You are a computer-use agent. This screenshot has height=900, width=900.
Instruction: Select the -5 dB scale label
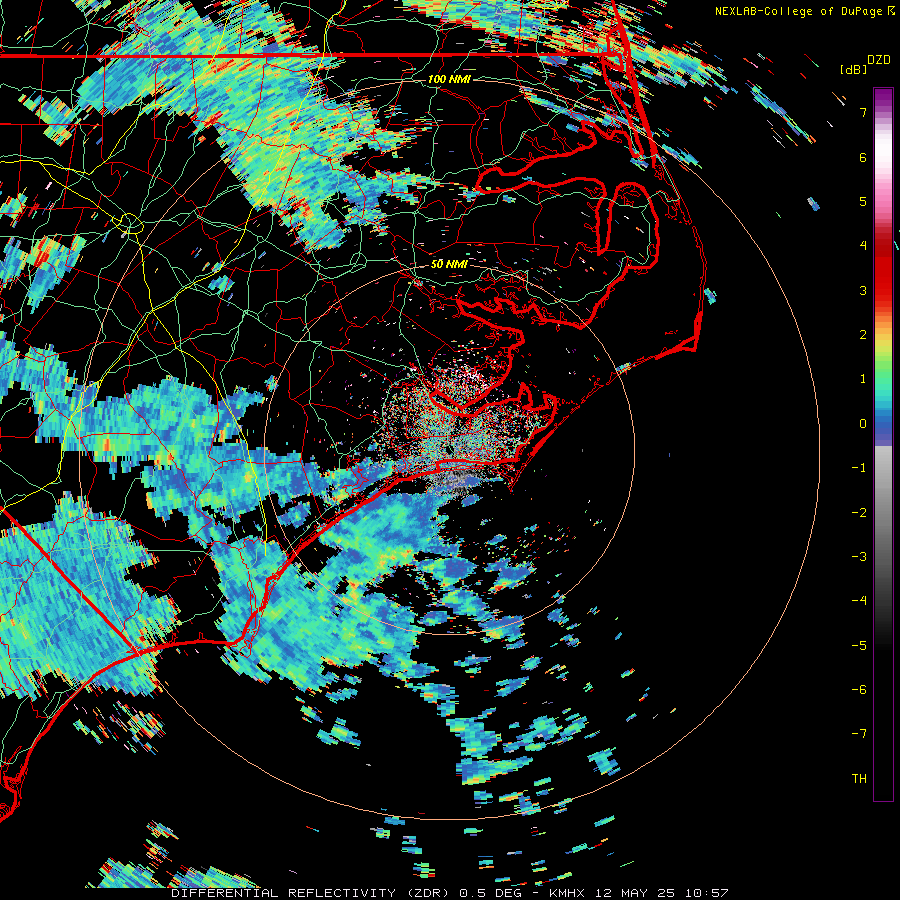859,646
